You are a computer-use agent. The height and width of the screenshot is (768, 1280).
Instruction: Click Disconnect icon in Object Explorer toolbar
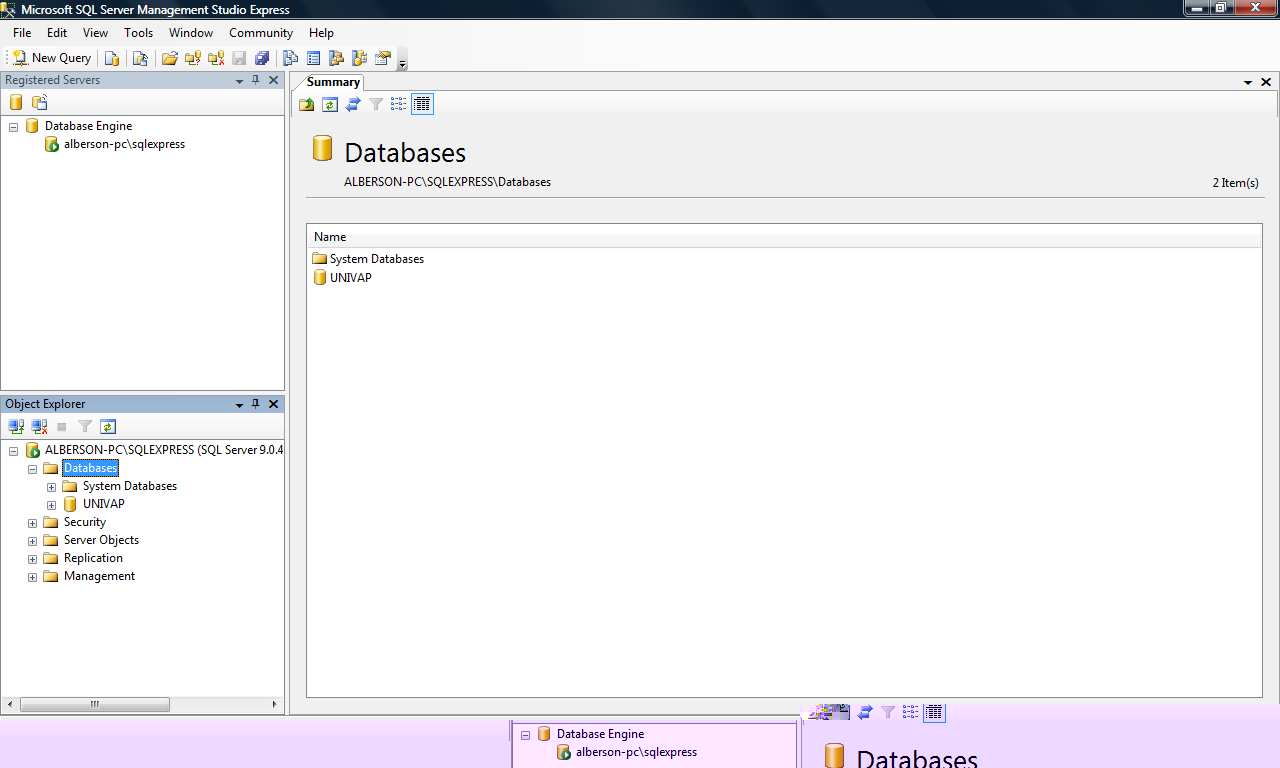pos(39,426)
